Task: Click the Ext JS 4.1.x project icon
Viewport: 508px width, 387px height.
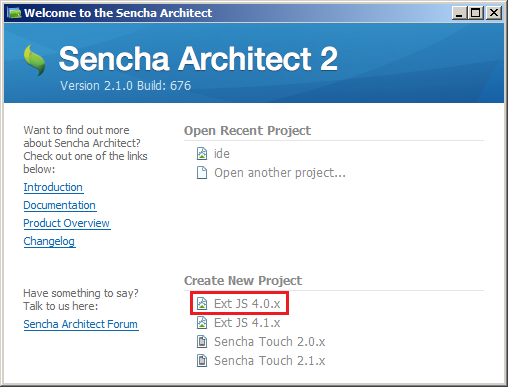Action: coord(202,322)
